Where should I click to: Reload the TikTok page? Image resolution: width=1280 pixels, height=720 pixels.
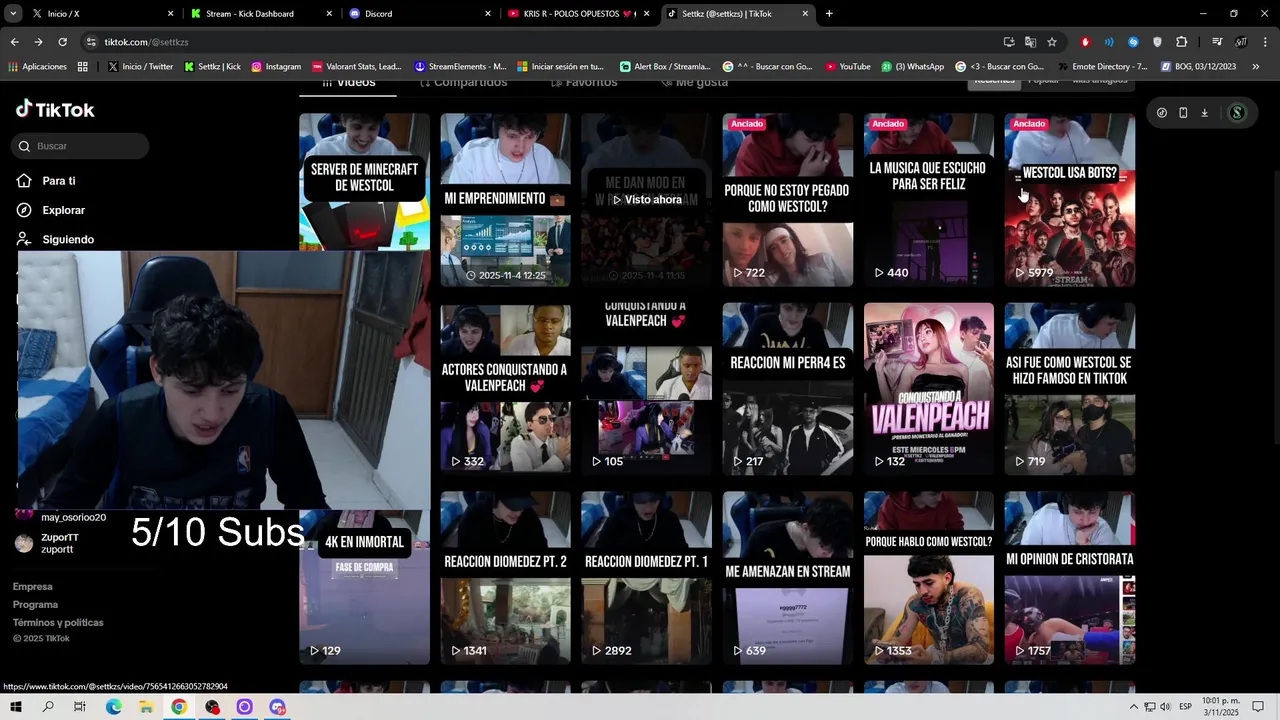tap(62, 42)
